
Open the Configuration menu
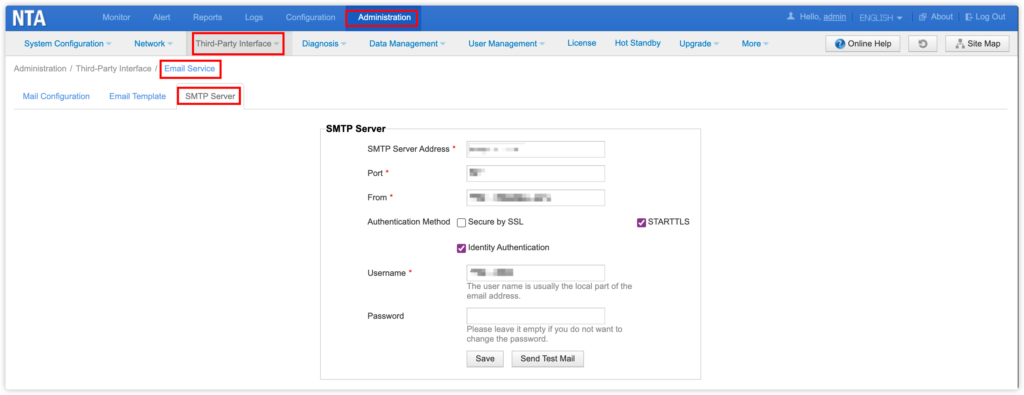coord(311,18)
